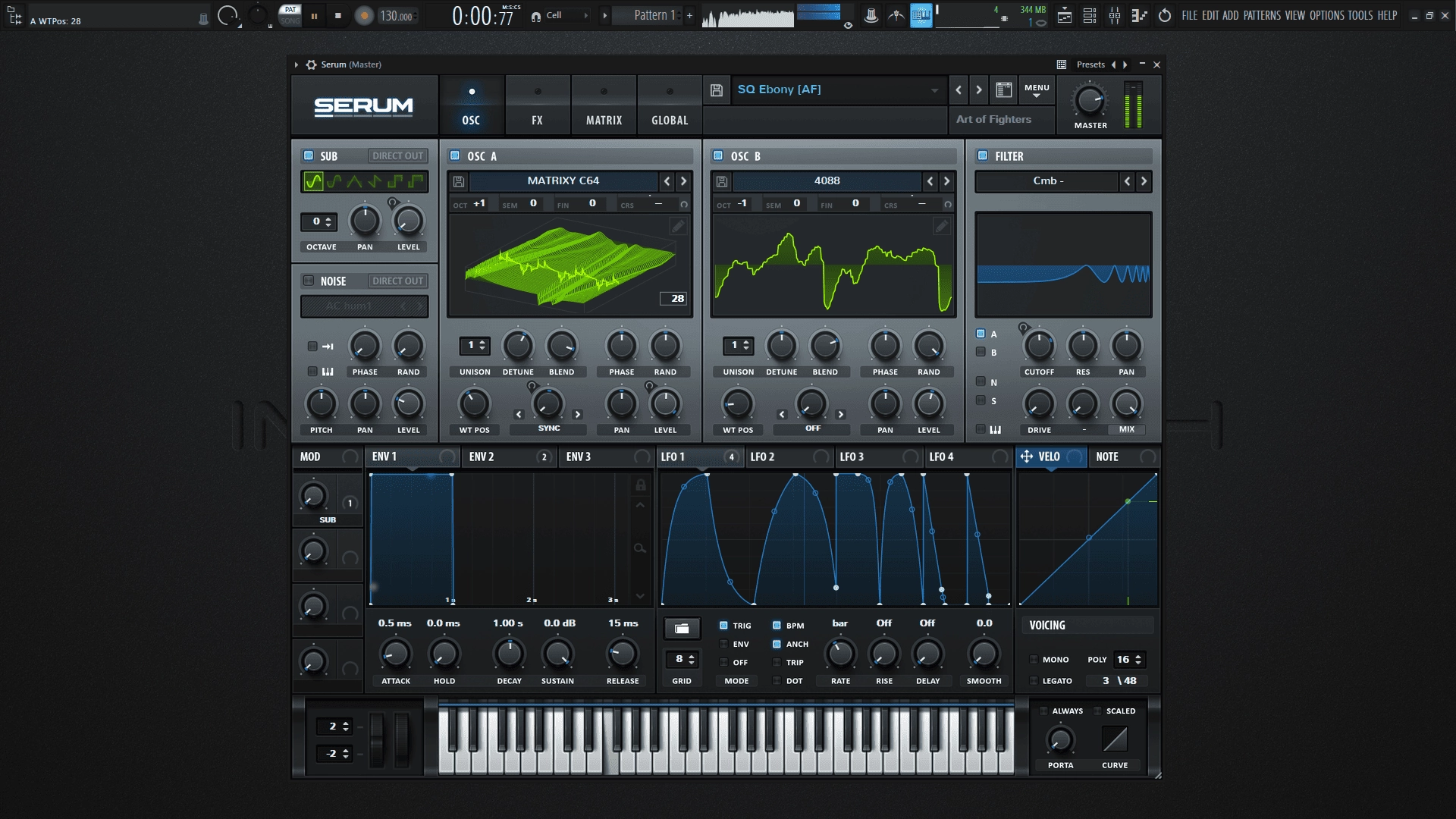This screenshot has height=819, width=1456.
Task: Select the sine sub oscillator waveform
Action: (x=313, y=181)
